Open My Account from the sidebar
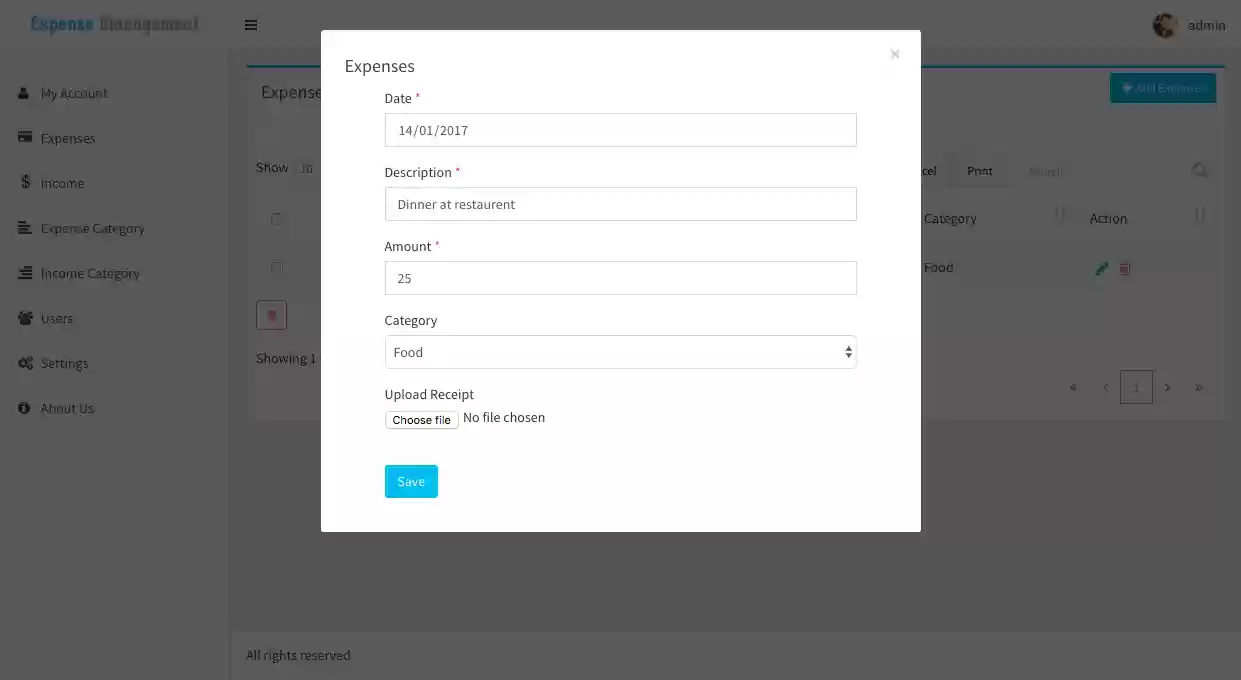 click(25, 93)
